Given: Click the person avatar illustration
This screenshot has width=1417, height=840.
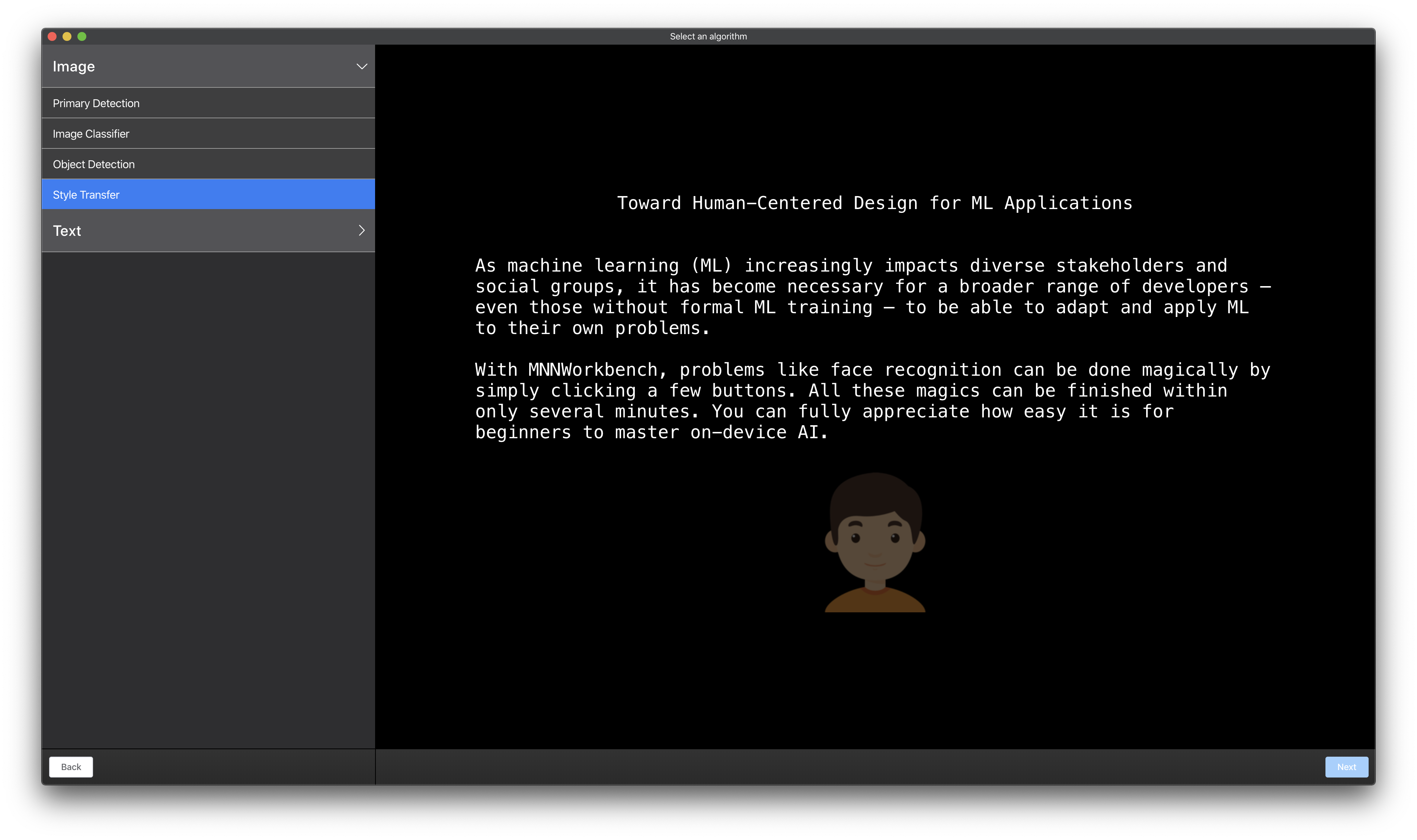Looking at the screenshot, I should tap(875, 542).
